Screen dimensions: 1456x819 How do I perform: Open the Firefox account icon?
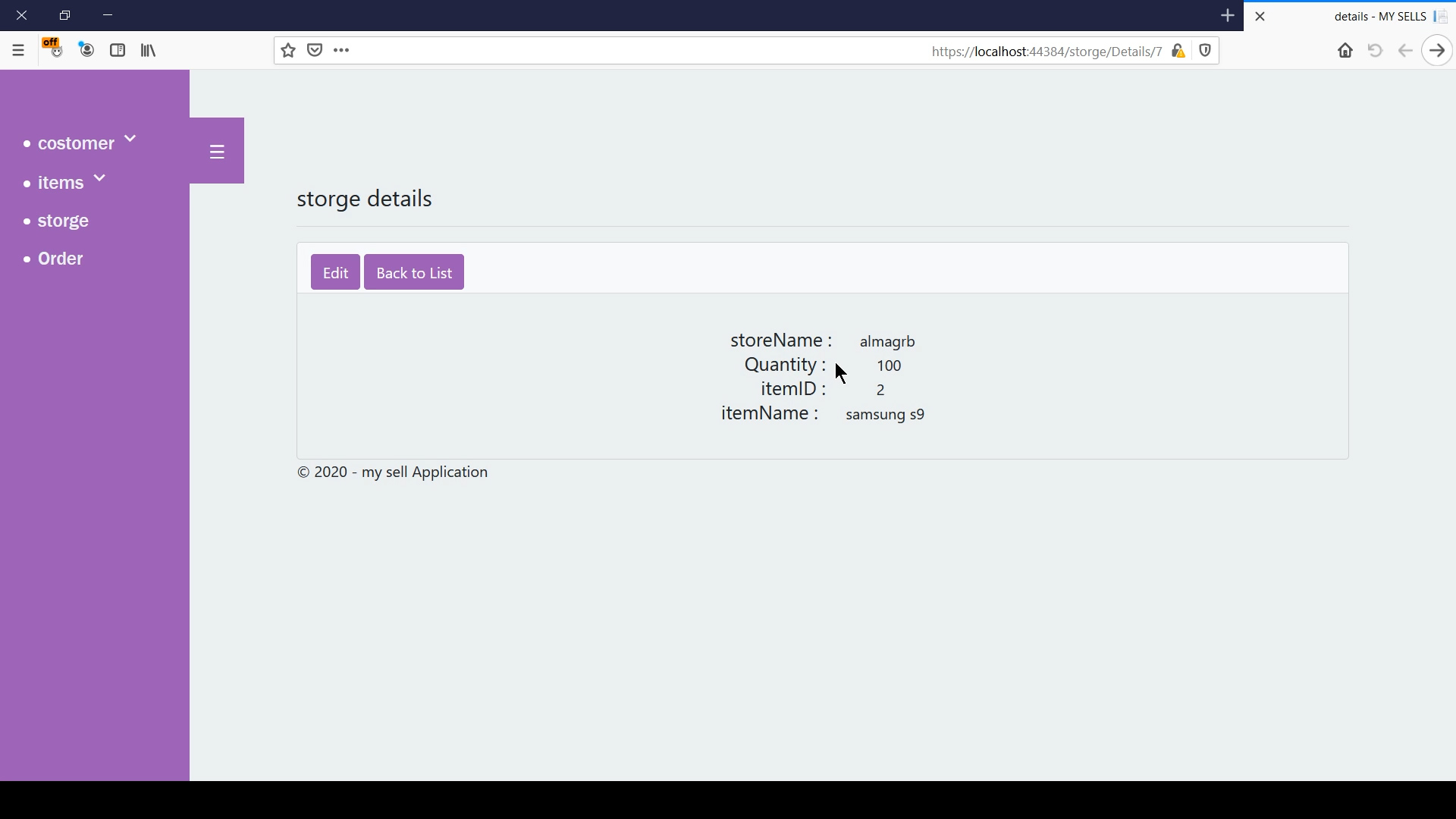coord(86,50)
